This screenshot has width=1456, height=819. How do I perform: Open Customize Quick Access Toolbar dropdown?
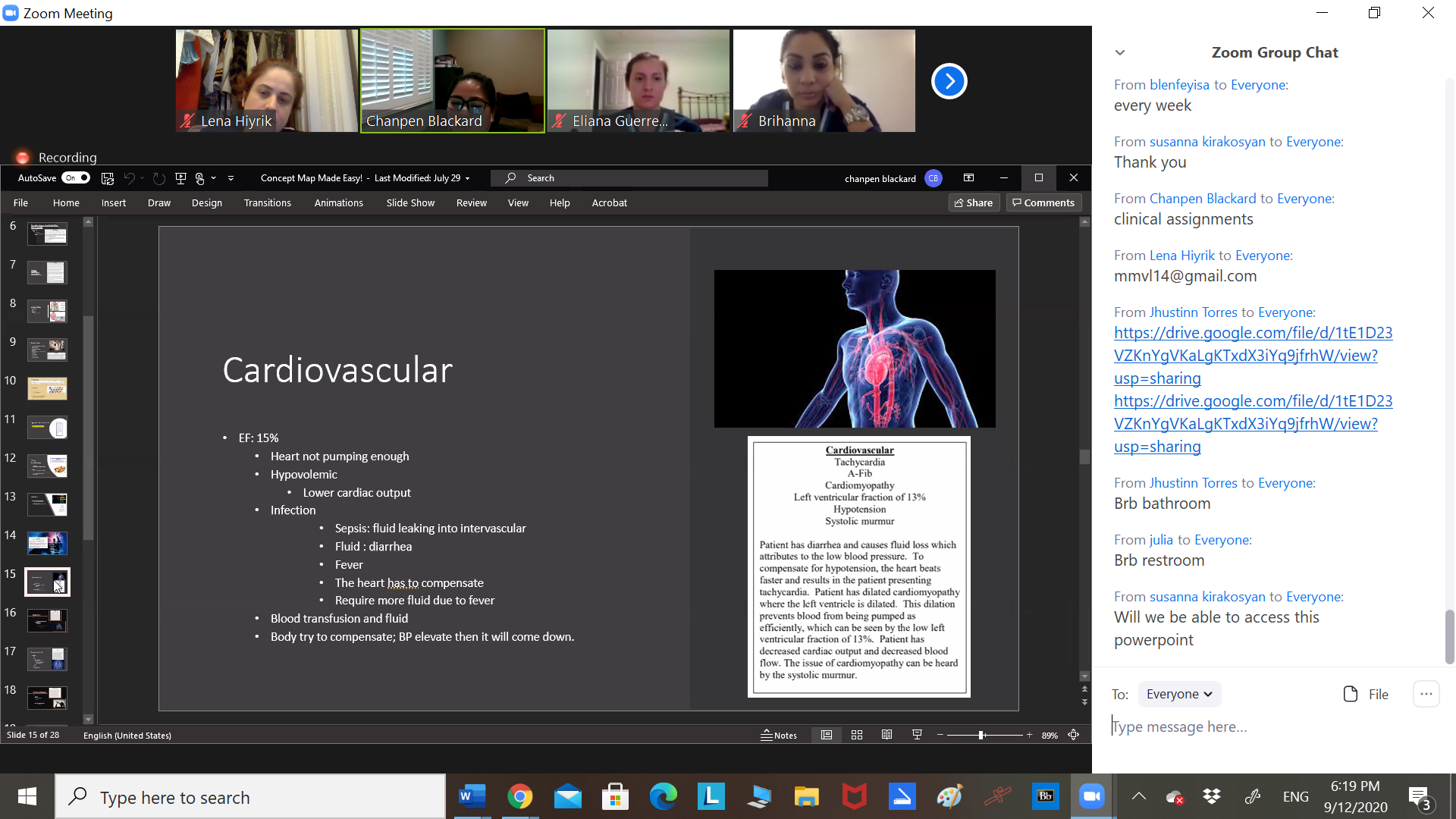point(231,178)
